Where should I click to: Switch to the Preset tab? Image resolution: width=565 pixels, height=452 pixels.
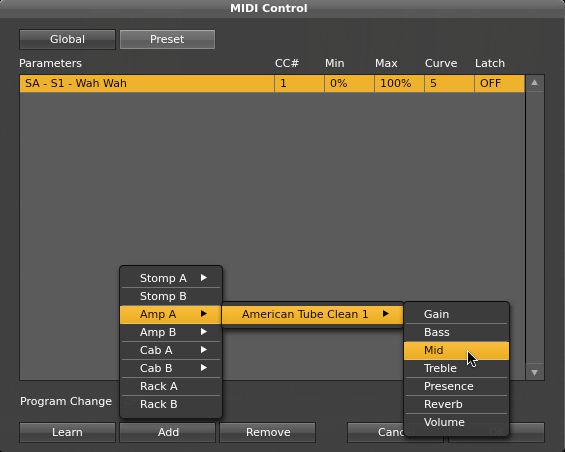click(167, 39)
